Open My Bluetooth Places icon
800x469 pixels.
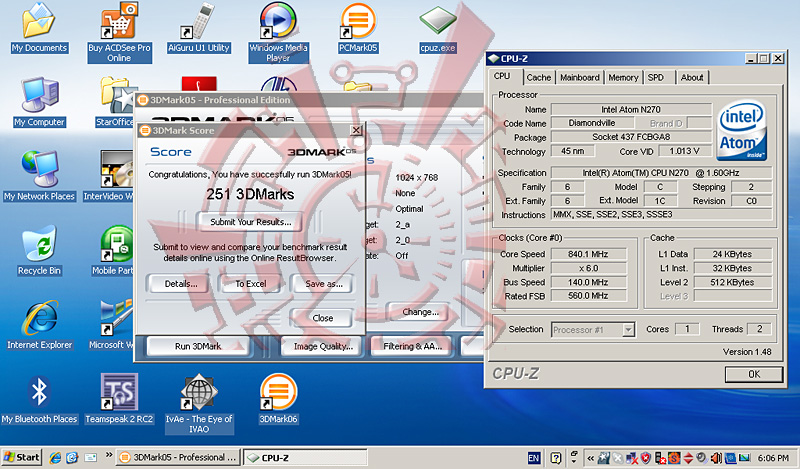[39, 399]
